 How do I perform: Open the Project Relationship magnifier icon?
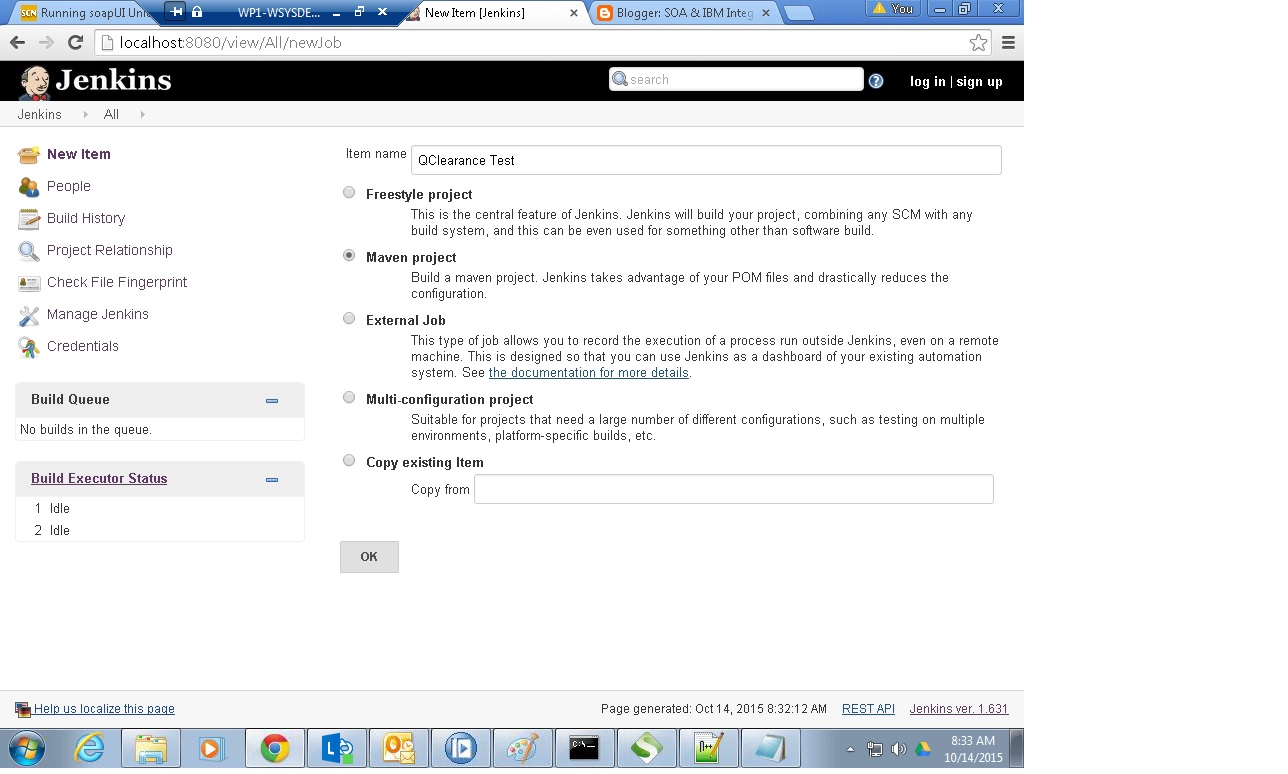click(x=29, y=251)
